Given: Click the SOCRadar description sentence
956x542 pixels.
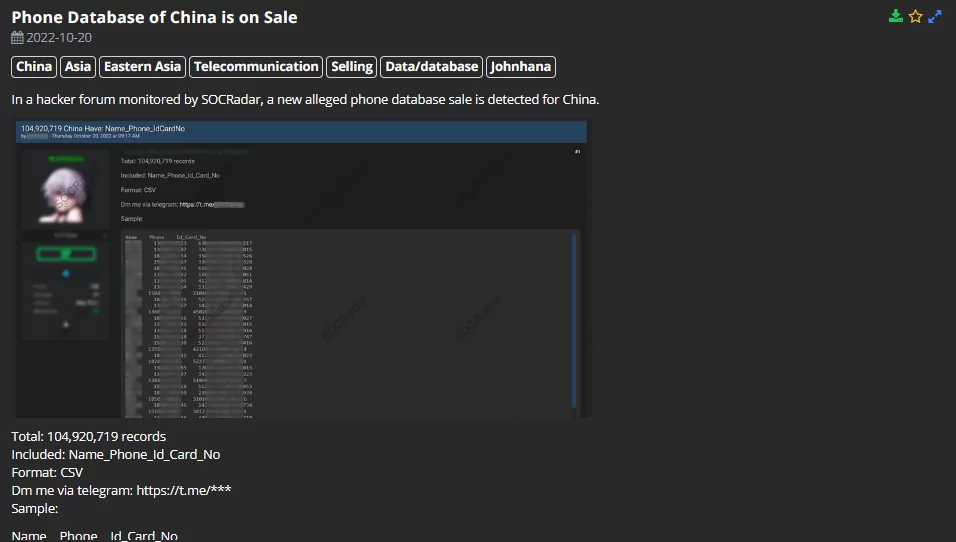Looking at the screenshot, I should pos(305,99).
